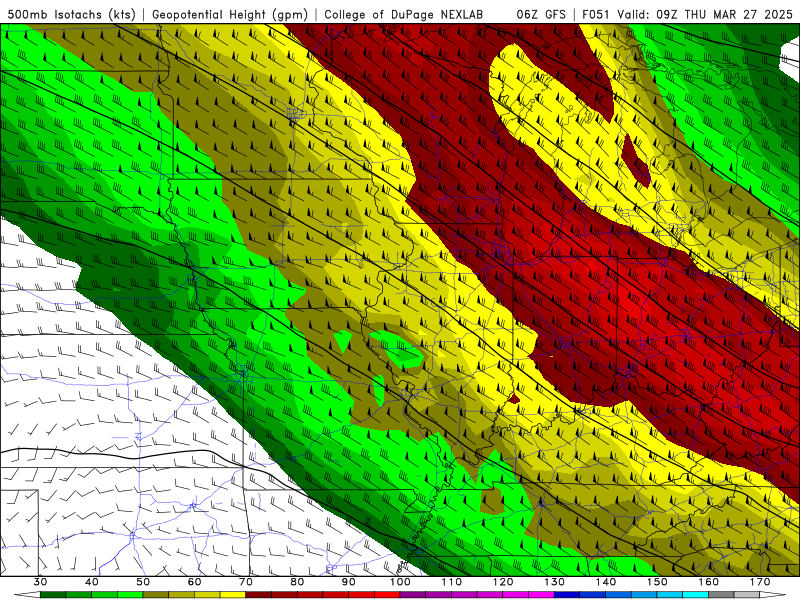Select the bright yellow legend swatch below 70

point(233,595)
